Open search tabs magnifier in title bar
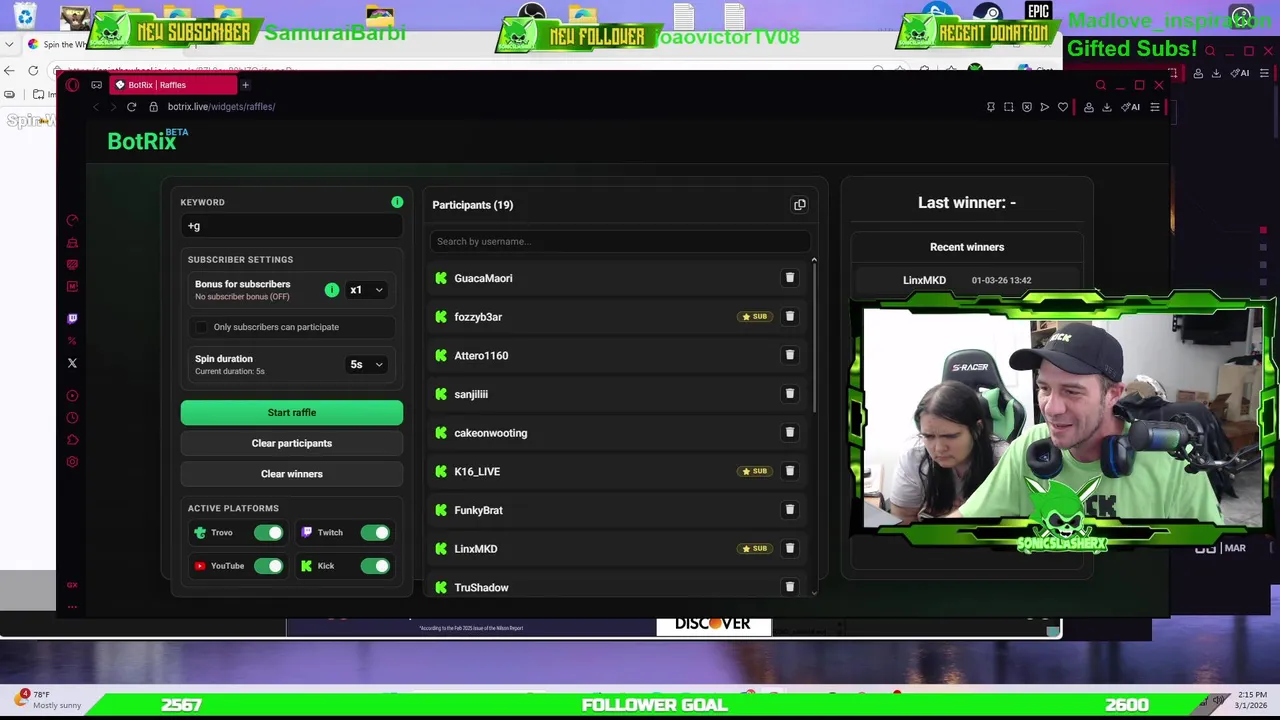 point(1100,85)
